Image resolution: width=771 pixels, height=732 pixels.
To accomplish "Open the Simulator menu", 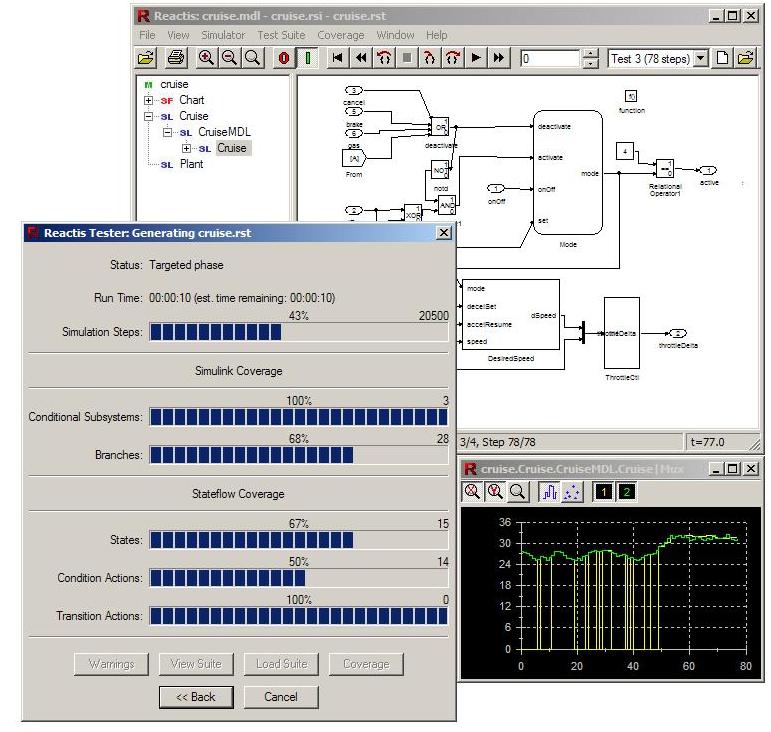I will pyautogui.click(x=223, y=35).
